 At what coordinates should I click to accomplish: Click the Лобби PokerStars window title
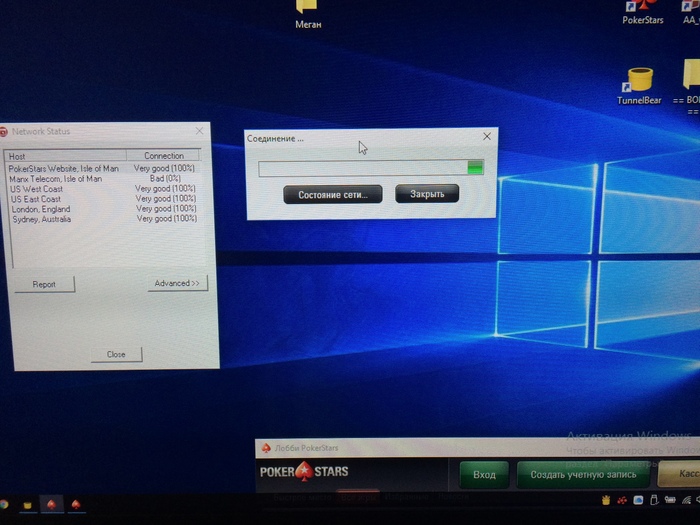point(306,448)
